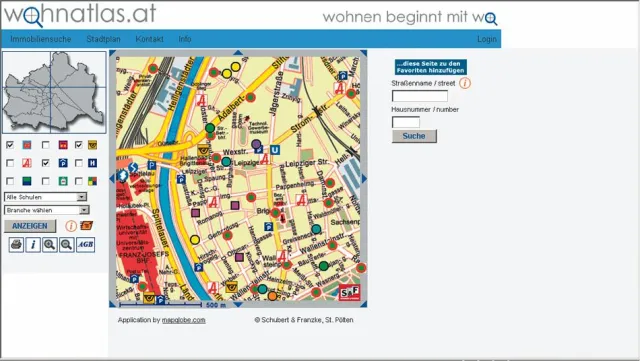Pan the map south with the bottom arrow
640x361 pixels.
click(x=238, y=304)
